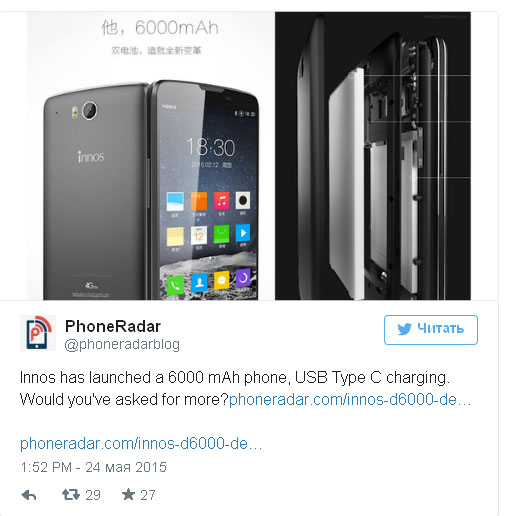This screenshot has width=527, height=516.
Task: Open the PhoneRadar account name link
Action: pos(113,326)
